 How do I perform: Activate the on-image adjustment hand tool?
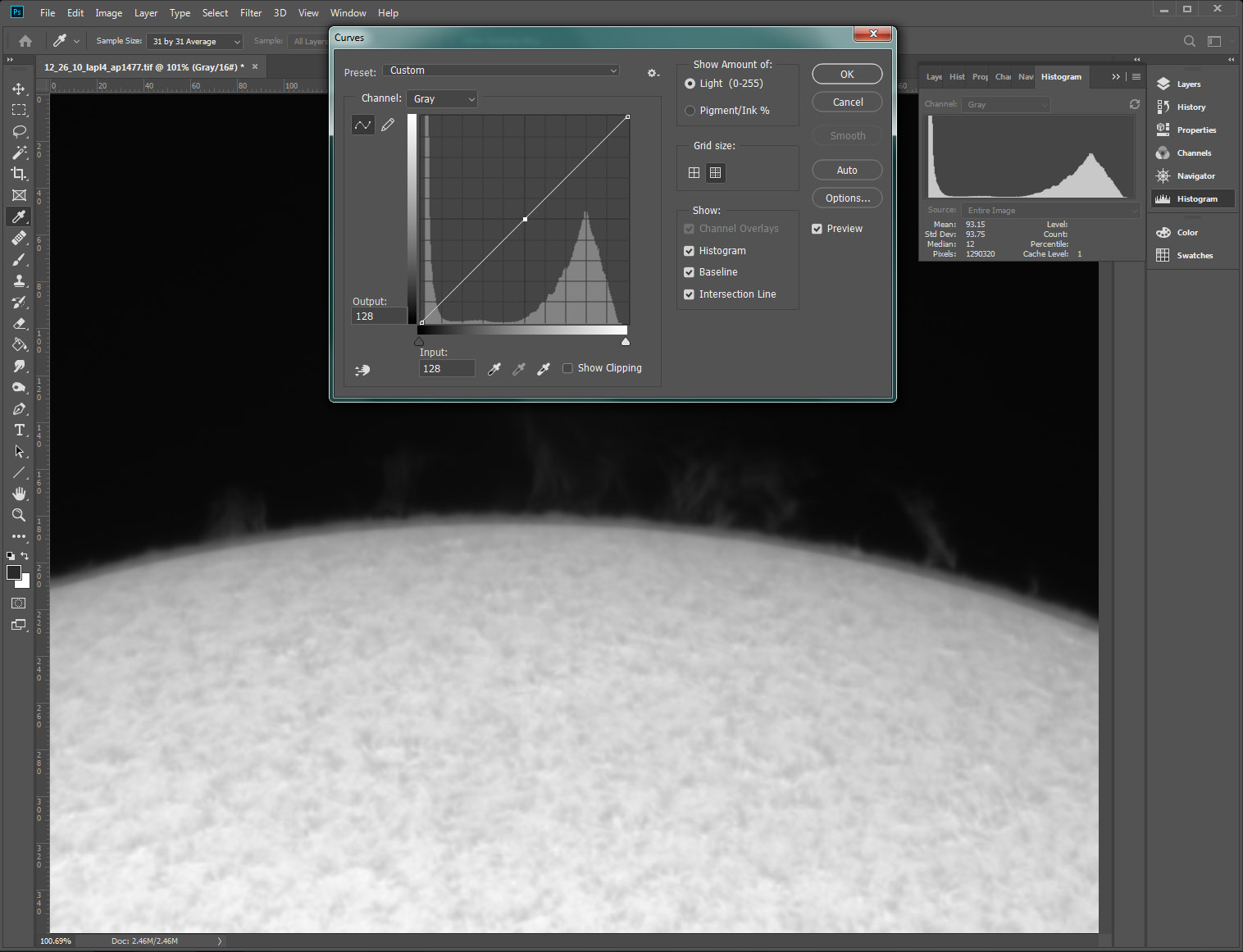tap(362, 370)
